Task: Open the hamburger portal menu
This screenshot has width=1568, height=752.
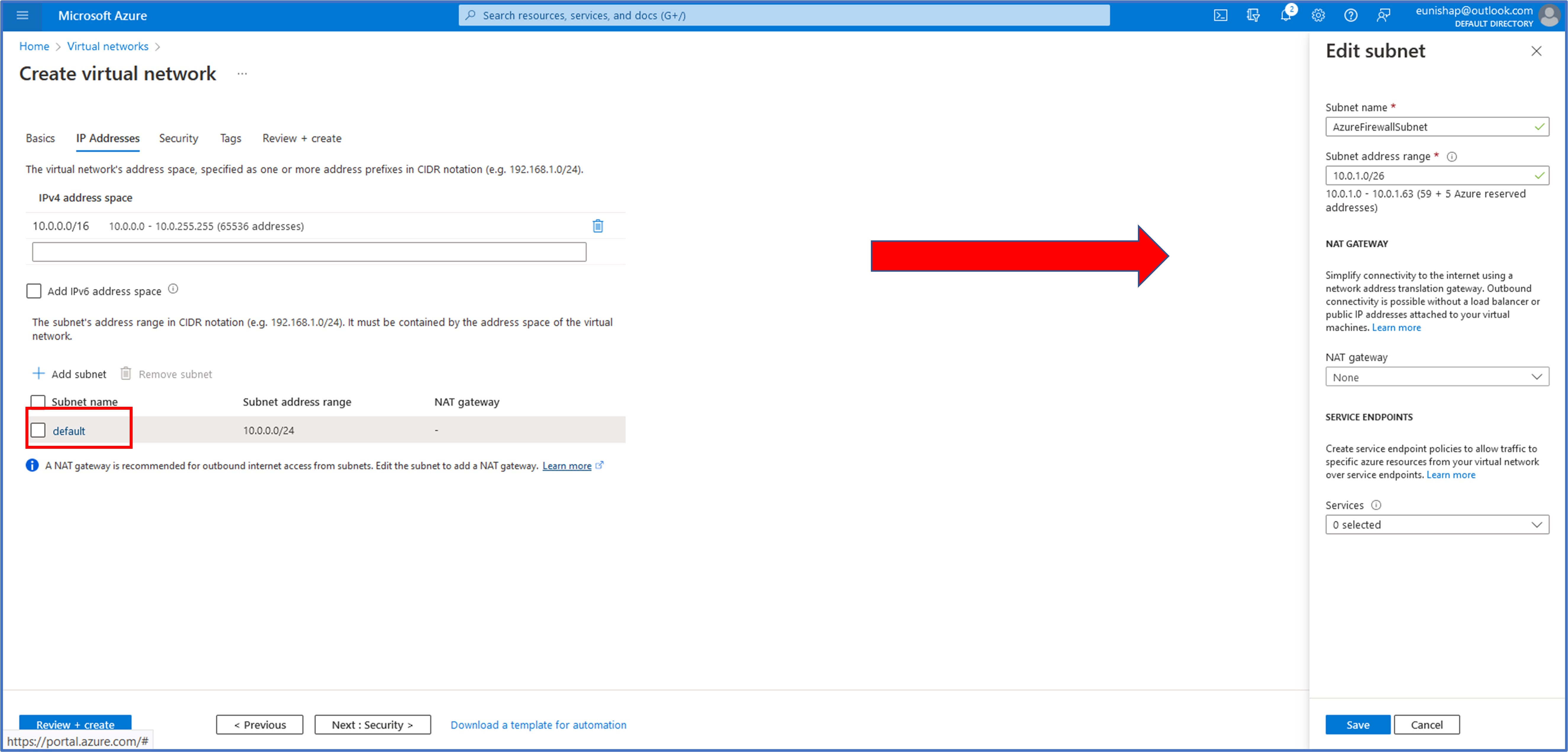Action: point(22,15)
